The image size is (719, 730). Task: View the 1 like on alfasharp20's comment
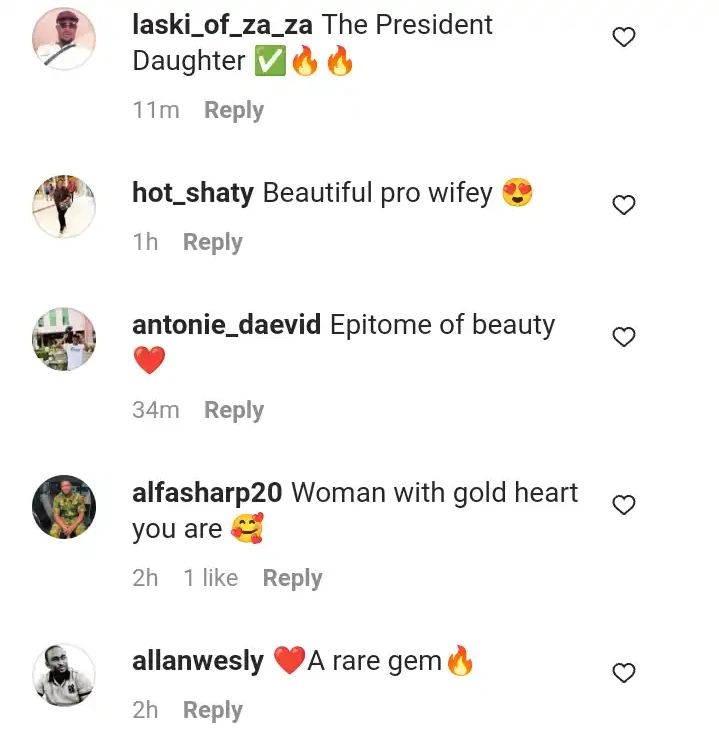(x=211, y=578)
